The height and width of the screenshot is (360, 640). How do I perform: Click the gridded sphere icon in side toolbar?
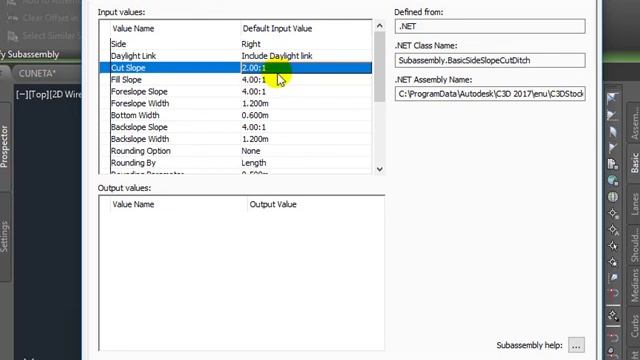coord(613,197)
